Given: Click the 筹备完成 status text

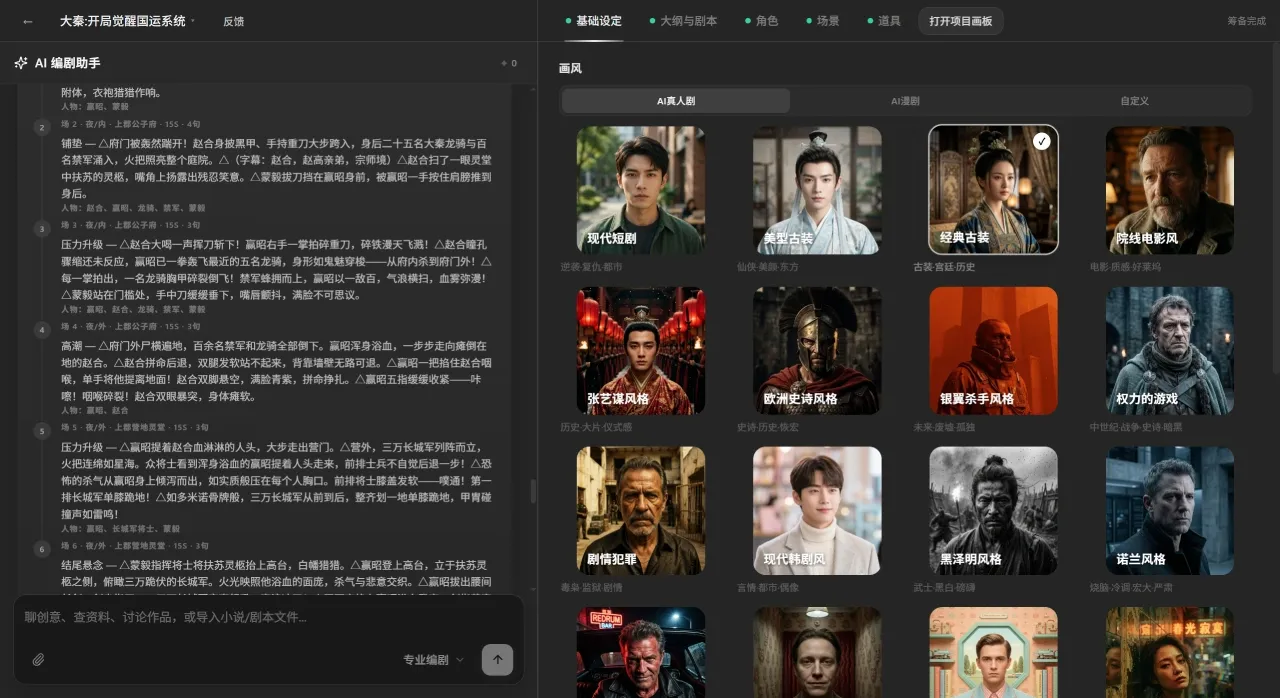Looking at the screenshot, I should pos(1246,21).
